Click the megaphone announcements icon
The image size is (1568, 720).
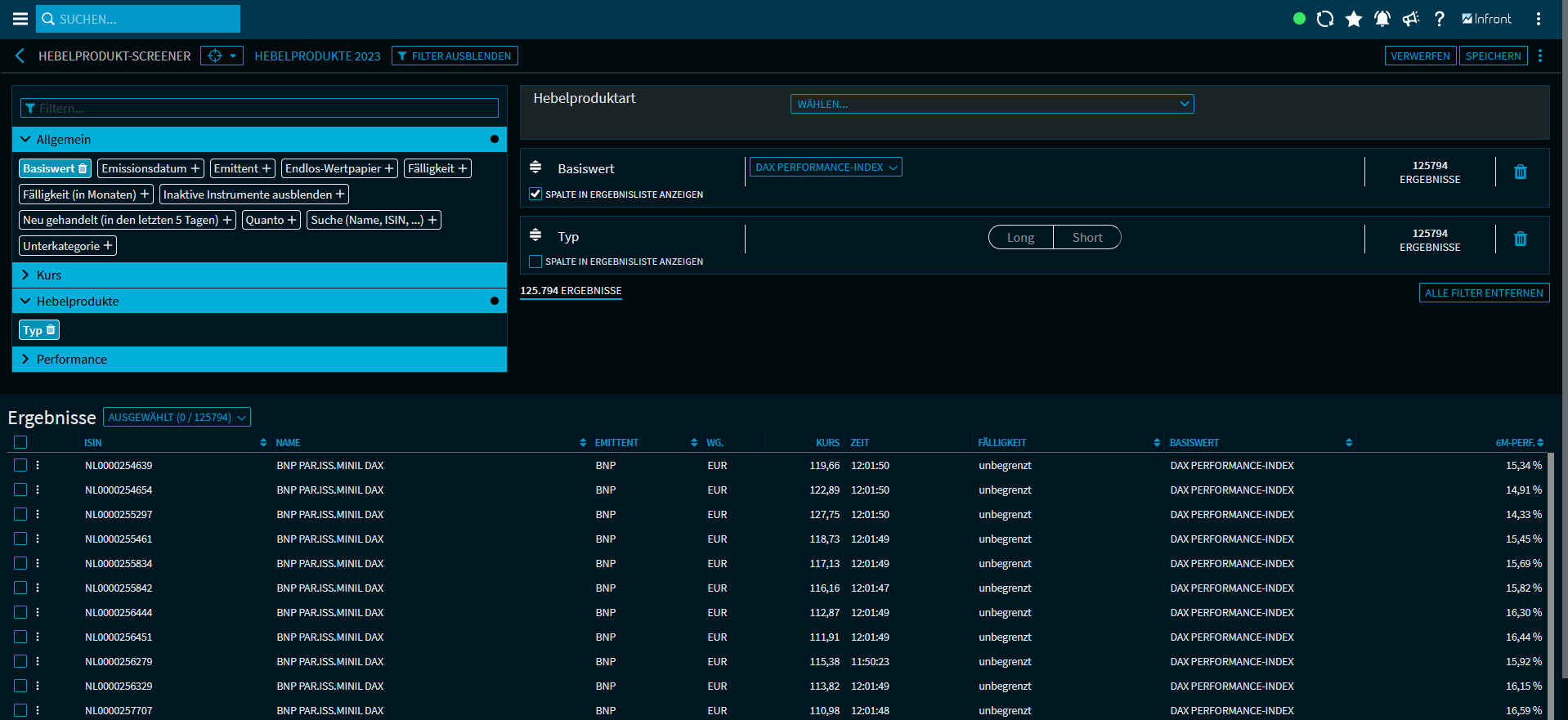point(1411,19)
